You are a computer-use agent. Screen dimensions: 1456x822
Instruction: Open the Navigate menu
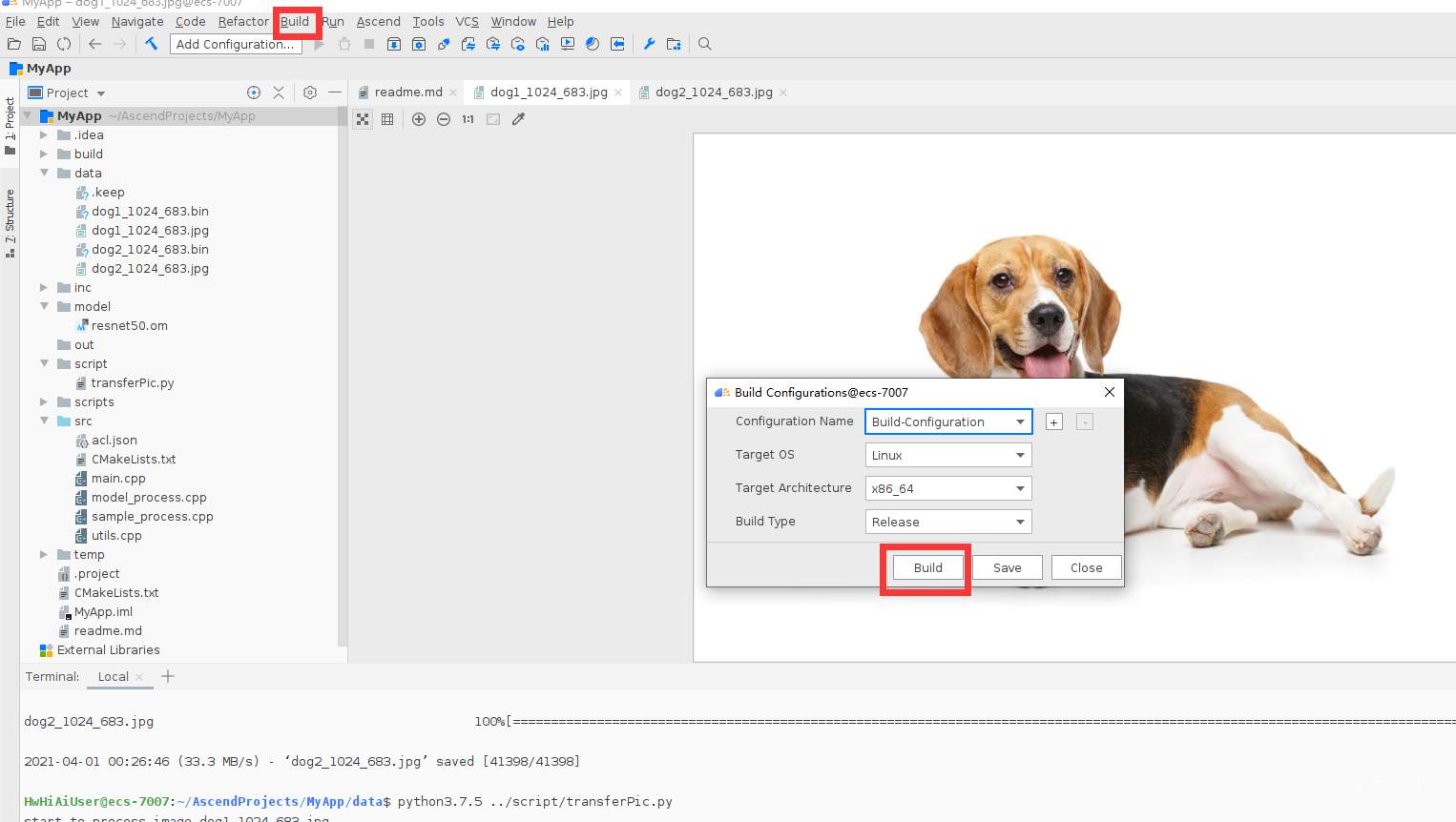click(x=137, y=21)
